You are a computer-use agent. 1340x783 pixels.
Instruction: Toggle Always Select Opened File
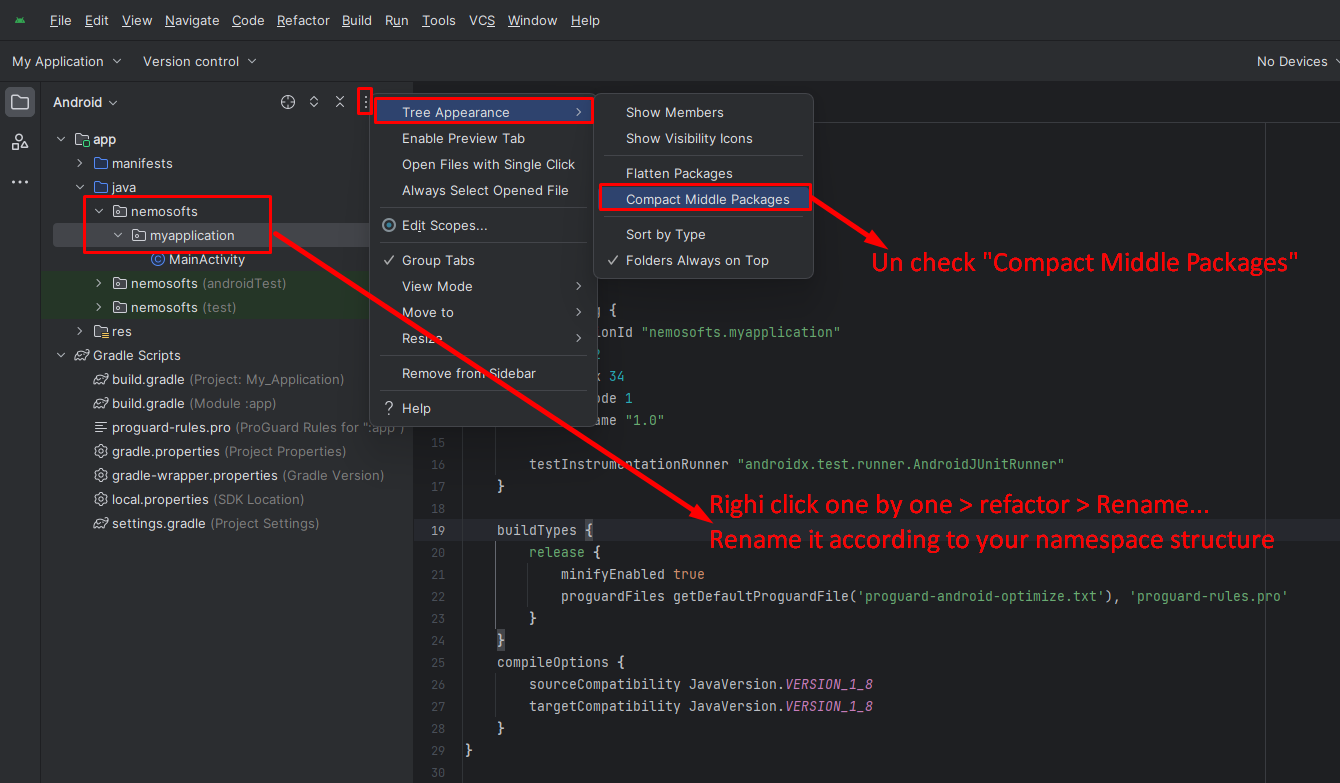point(483,190)
